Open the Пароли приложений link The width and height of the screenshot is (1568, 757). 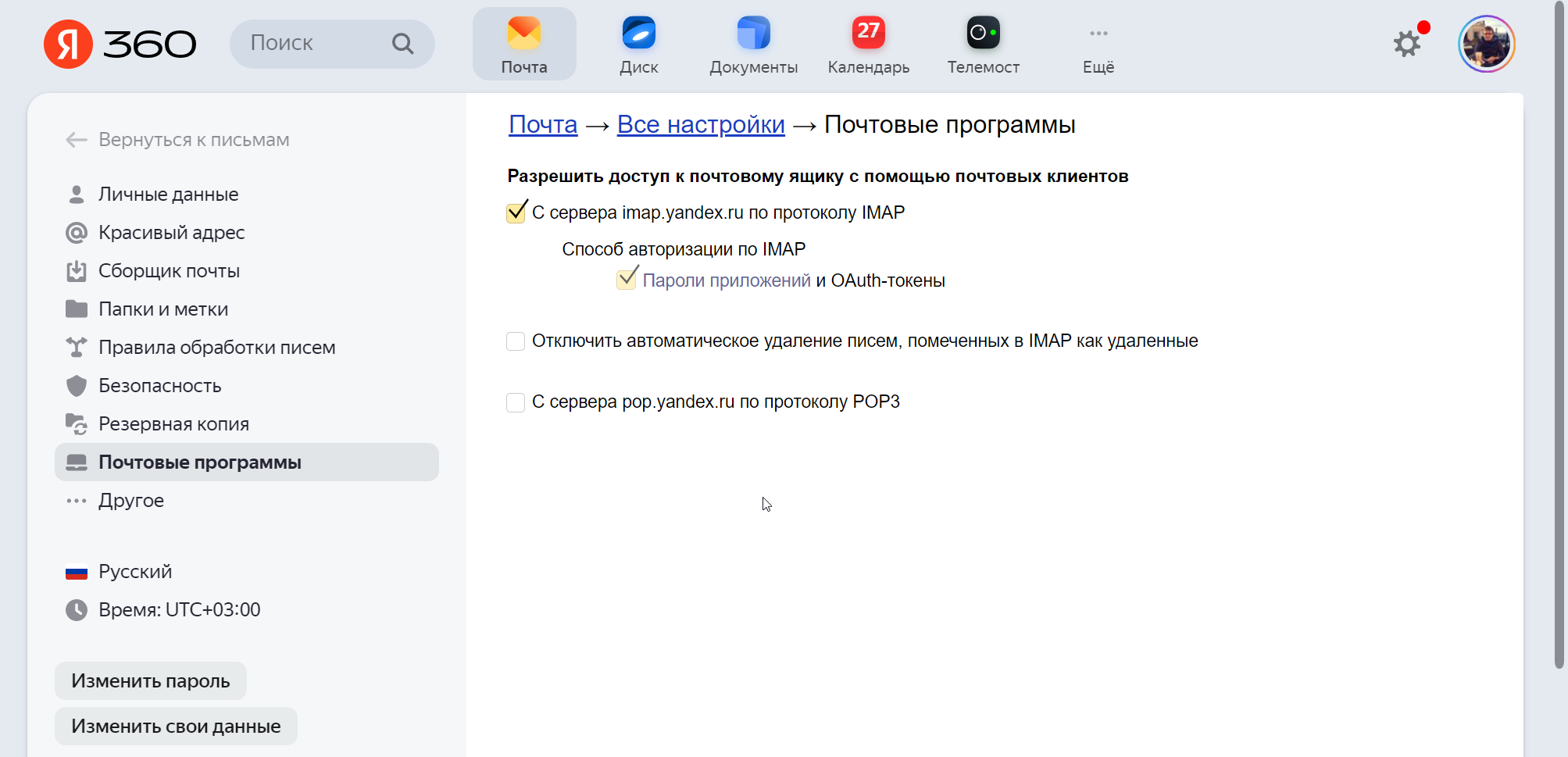(727, 280)
